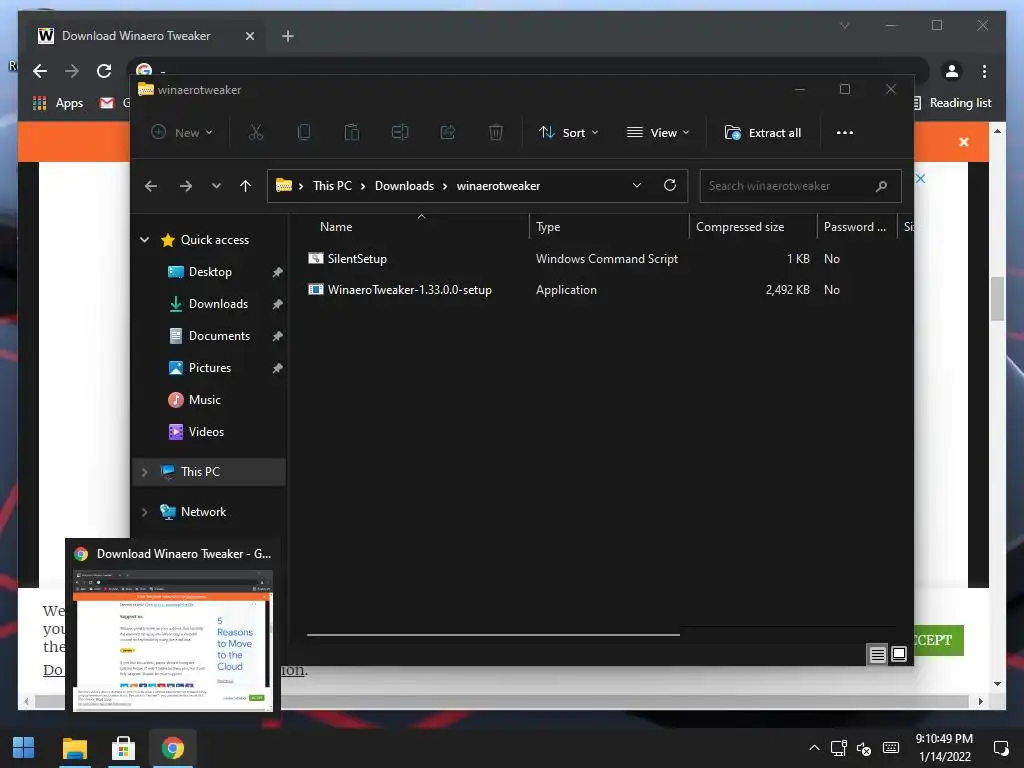Go back in Explorer navigation
The height and width of the screenshot is (768, 1024).
(x=151, y=186)
